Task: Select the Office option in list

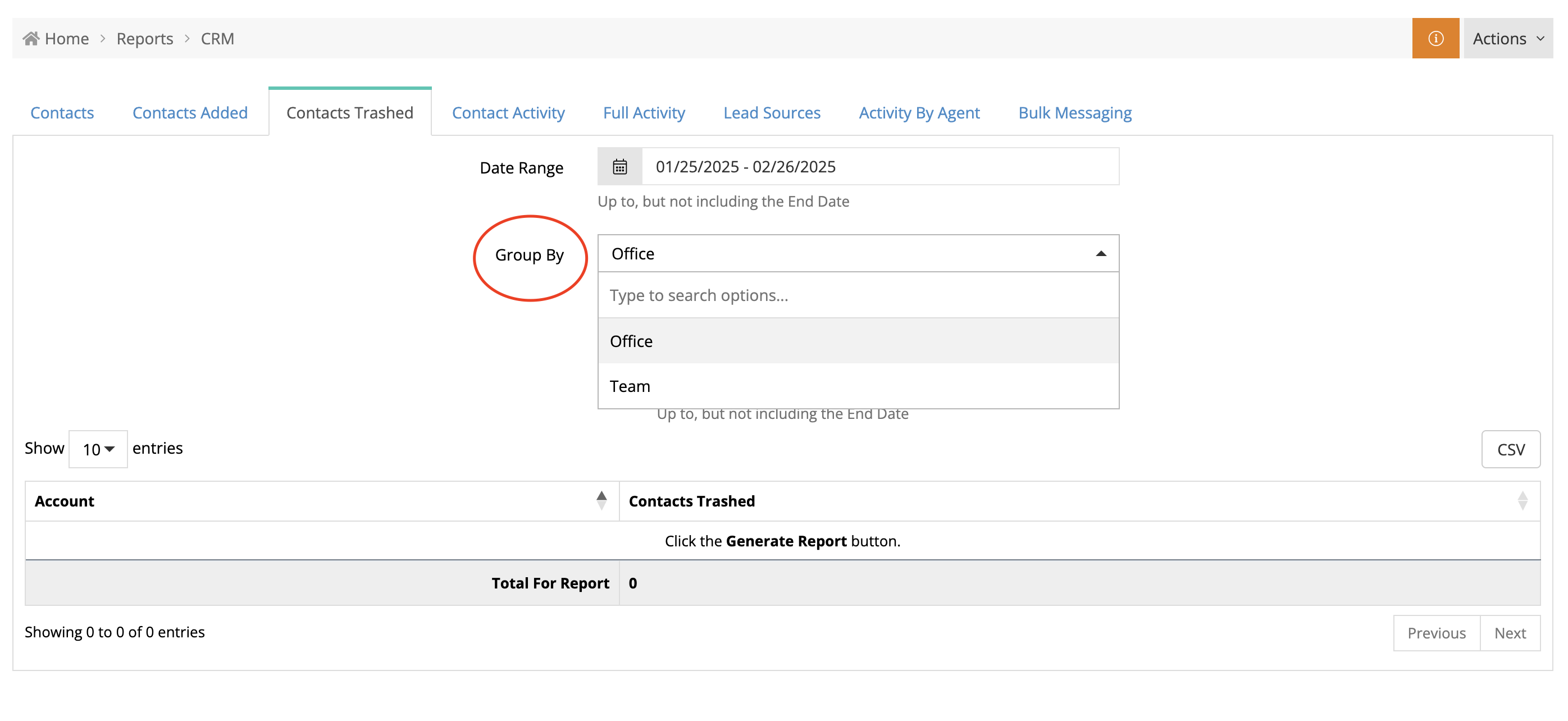Action: [x=631, y=341]
